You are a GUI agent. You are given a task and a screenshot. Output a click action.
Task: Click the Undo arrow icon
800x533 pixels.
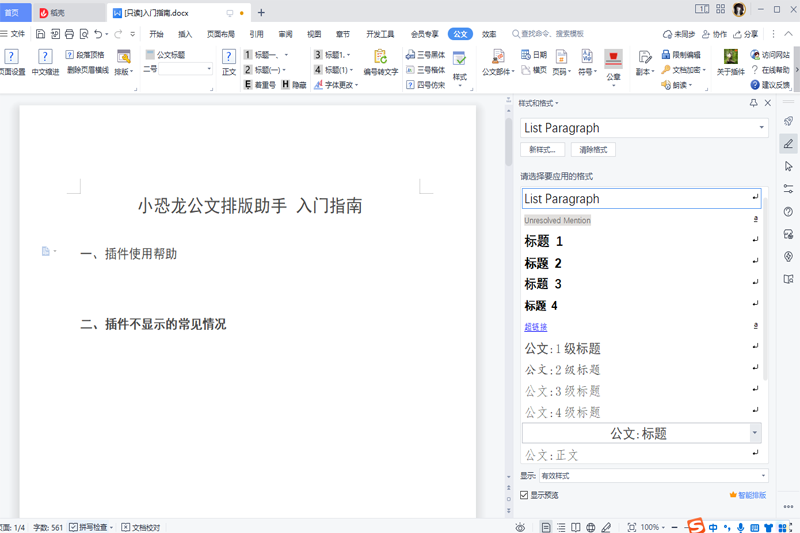(98, 34)
